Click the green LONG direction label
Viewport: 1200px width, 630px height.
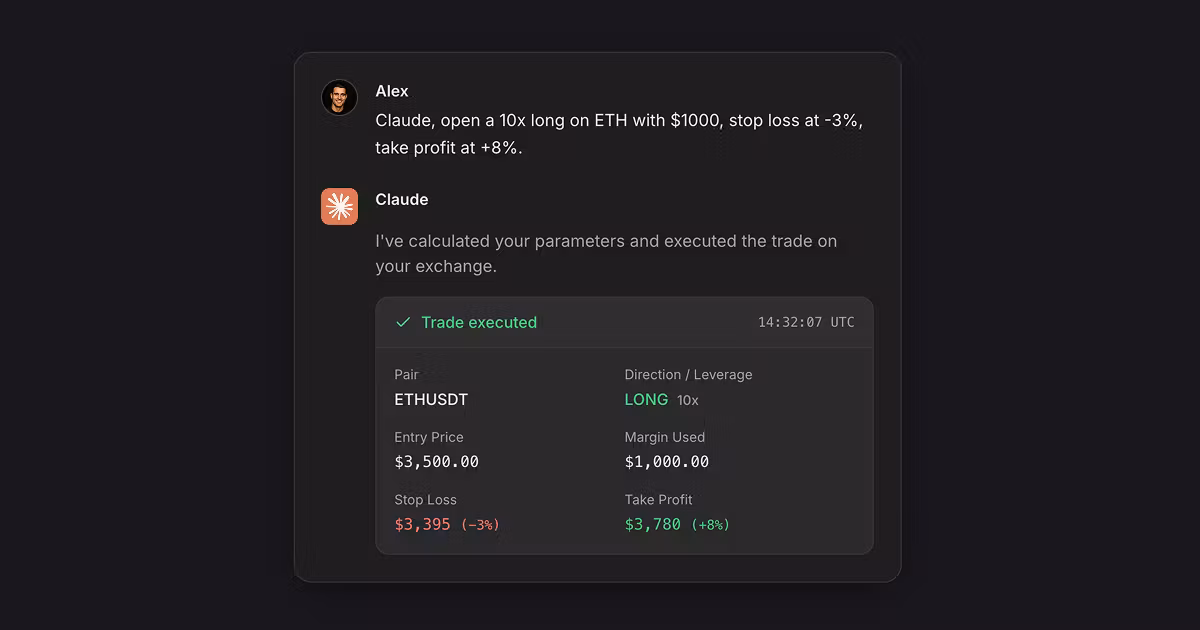coord(646,399)
